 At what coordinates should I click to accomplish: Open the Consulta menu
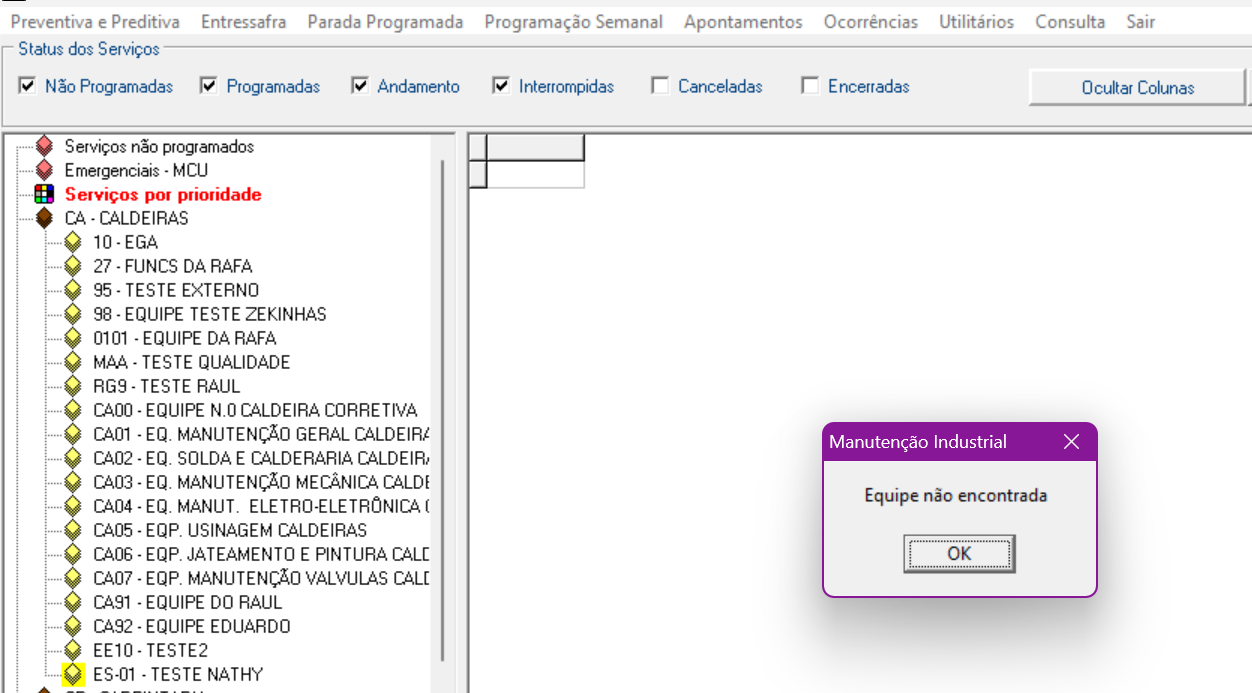(x=1070, y=22)
